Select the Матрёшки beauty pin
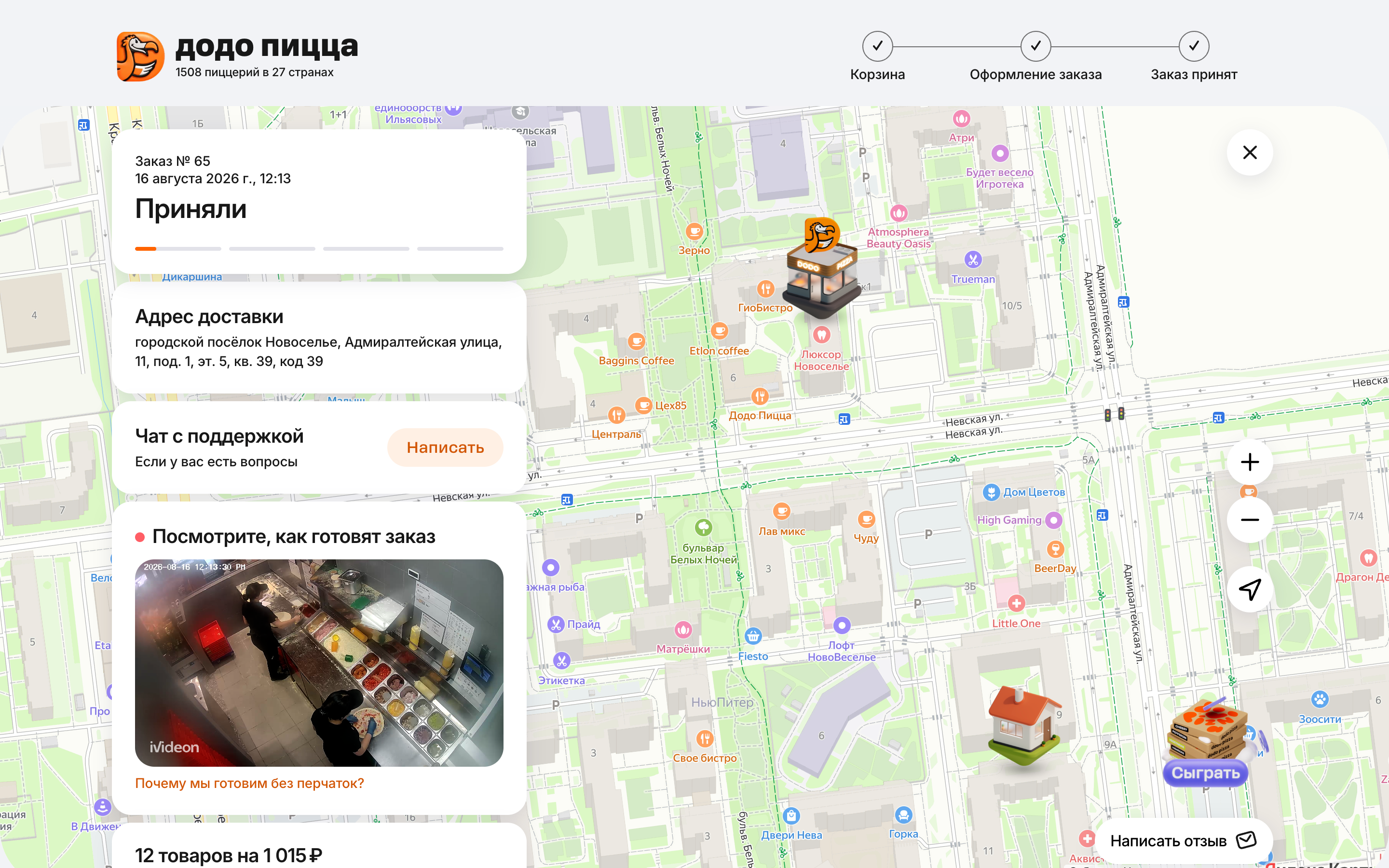The width and height of the screenshot is (1389, 868). point(683,630)
